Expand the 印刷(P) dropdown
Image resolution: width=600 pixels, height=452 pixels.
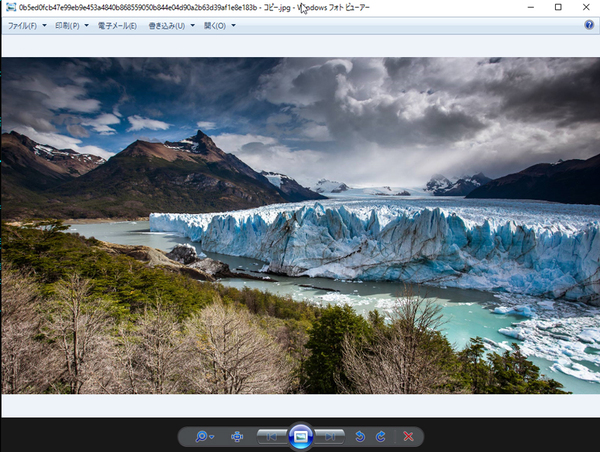(x=72, y=25)
